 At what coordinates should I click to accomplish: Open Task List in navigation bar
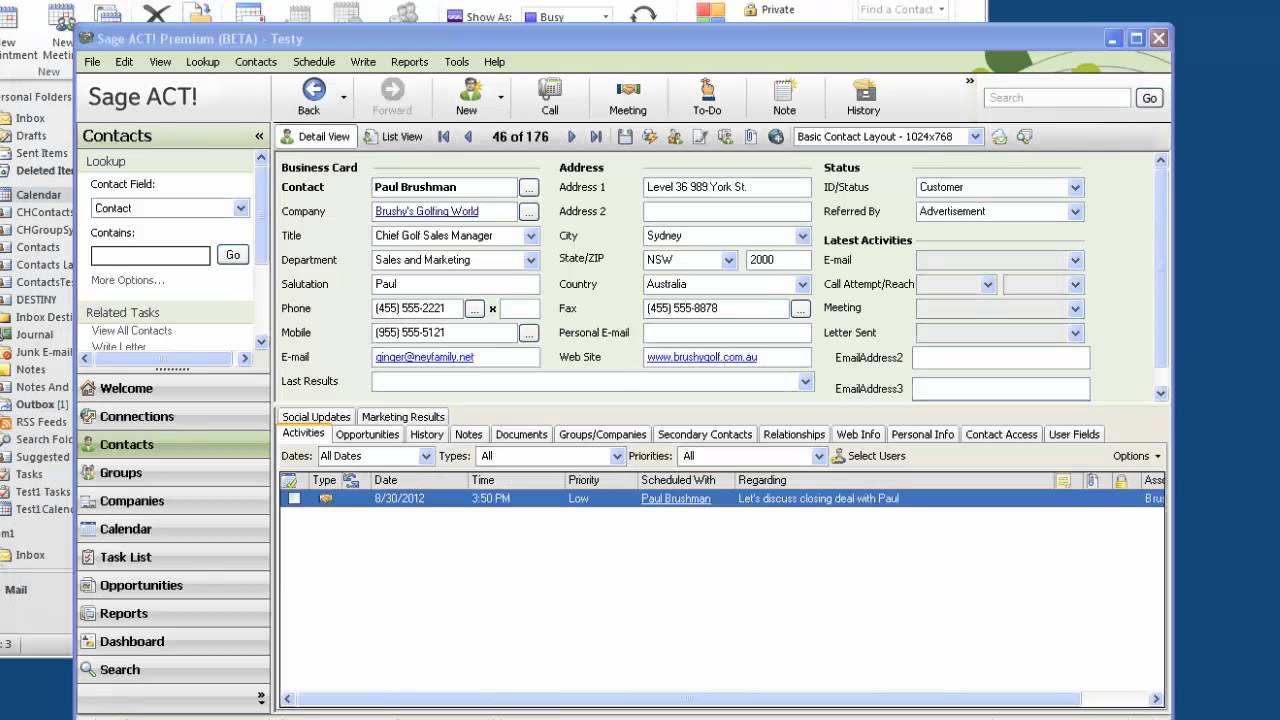point(173,557)
